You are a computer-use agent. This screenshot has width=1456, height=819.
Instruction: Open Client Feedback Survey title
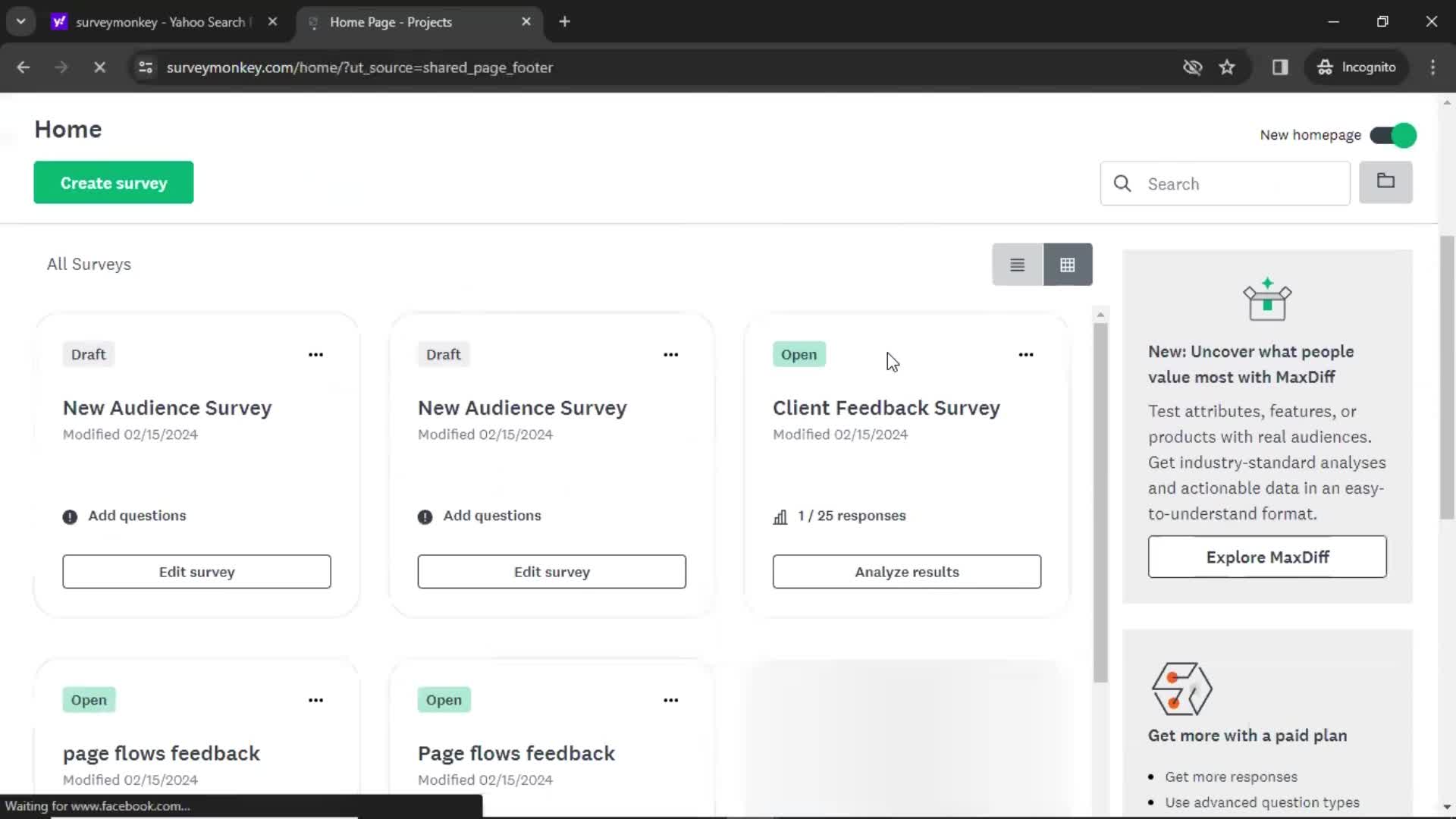click(x=886, y=408)
